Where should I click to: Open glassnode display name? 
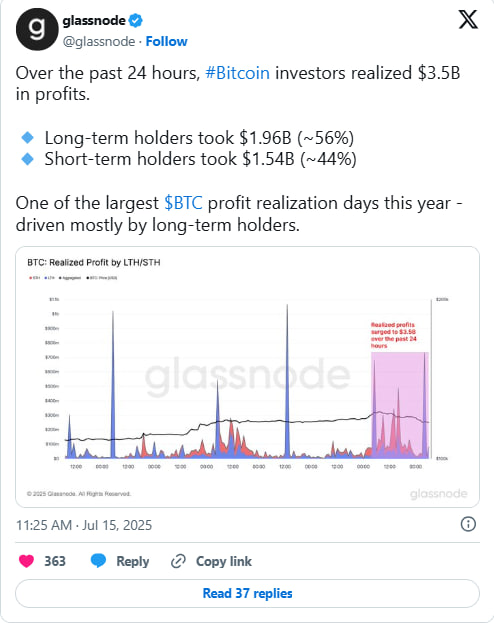click(x=94, y=20)
